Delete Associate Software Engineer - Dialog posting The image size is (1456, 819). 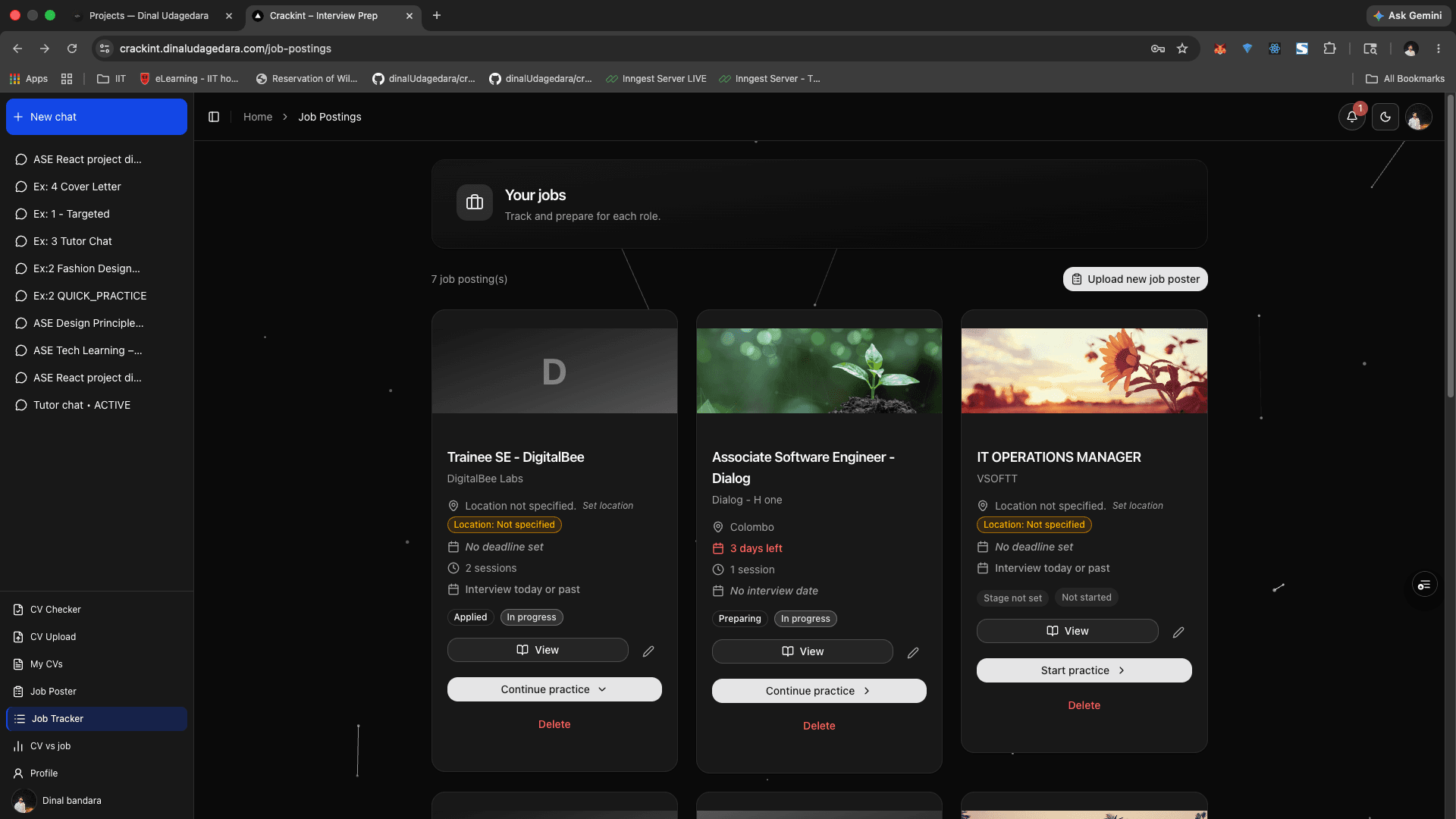[819, 726]
